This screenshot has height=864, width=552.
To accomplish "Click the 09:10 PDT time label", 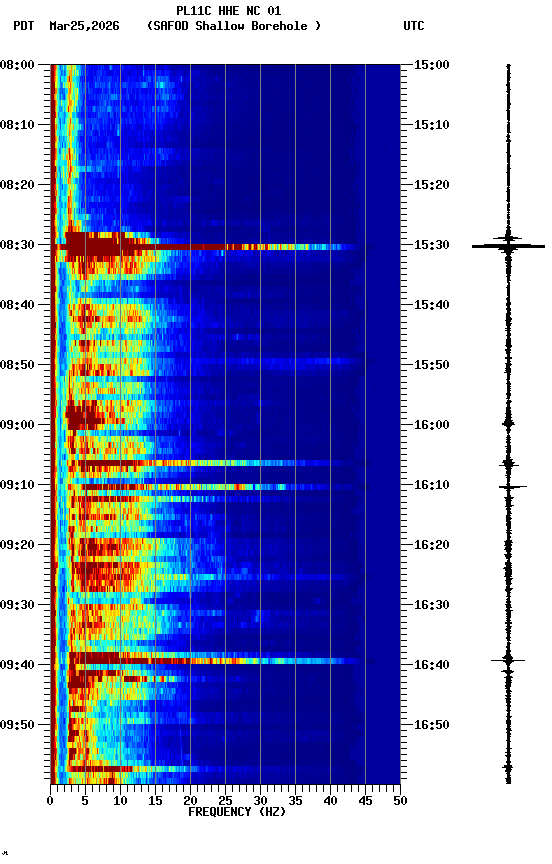I will coord(17,485).
